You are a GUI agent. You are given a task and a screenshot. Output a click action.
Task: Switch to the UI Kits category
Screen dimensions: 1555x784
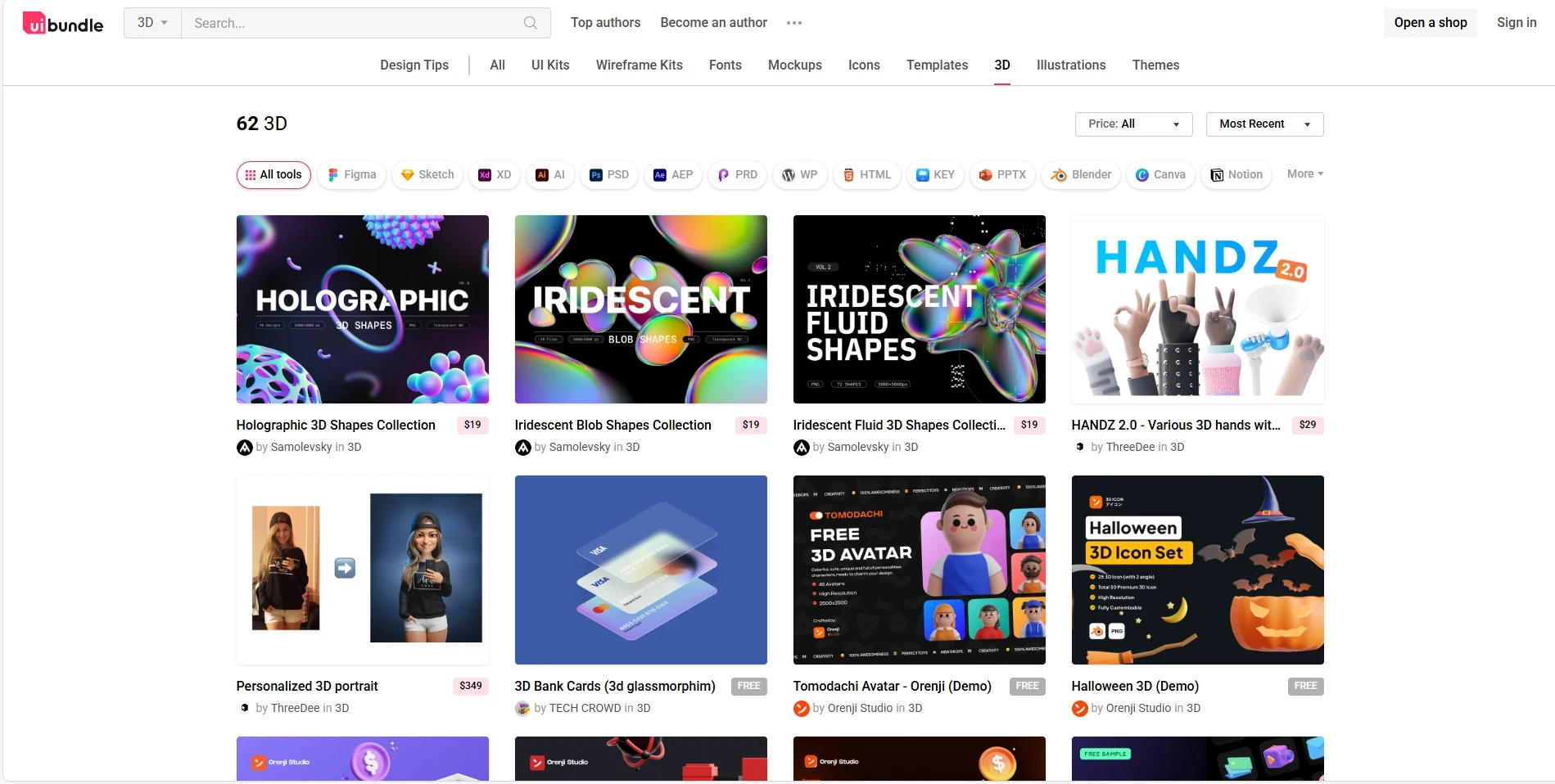tap(550, 65)
